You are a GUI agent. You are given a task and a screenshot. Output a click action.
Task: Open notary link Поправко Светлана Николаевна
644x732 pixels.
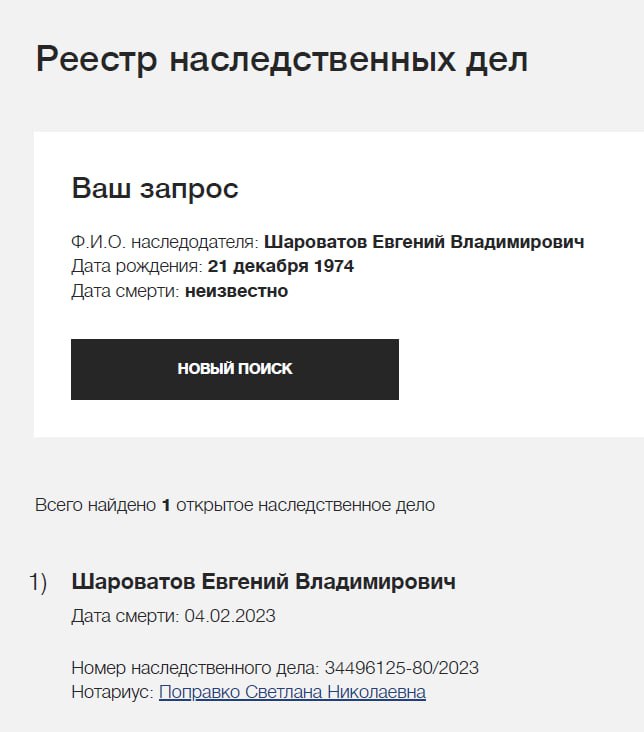292,692
